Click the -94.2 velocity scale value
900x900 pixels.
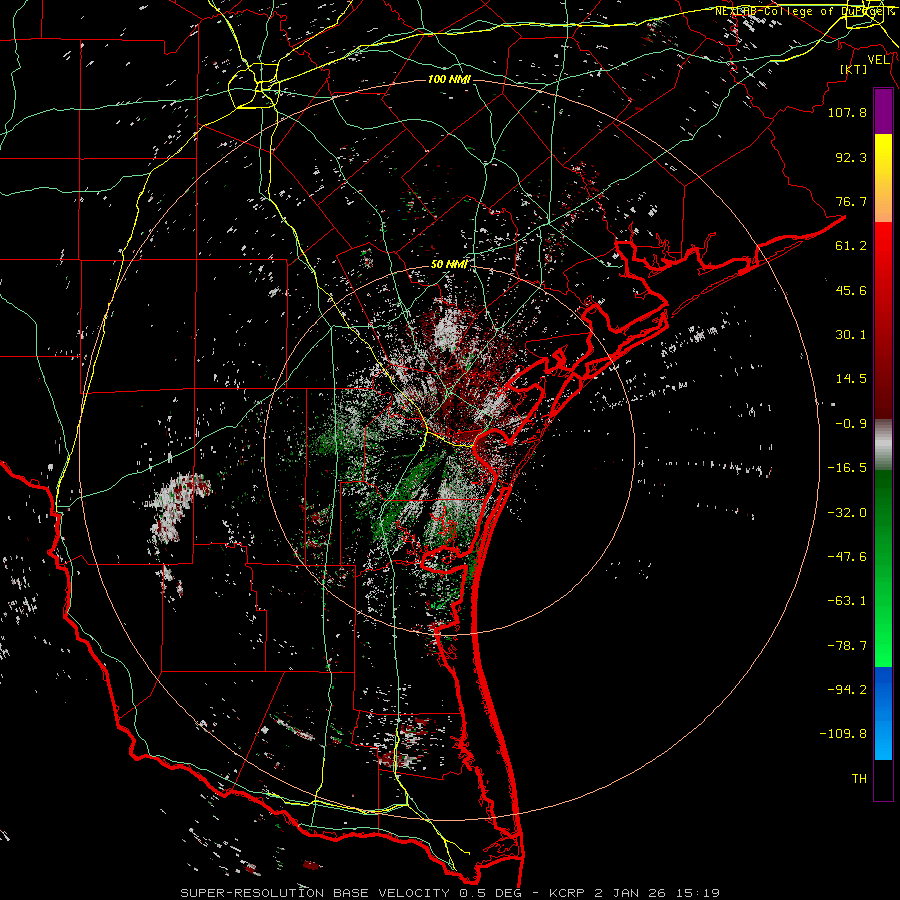pos(847,690)
